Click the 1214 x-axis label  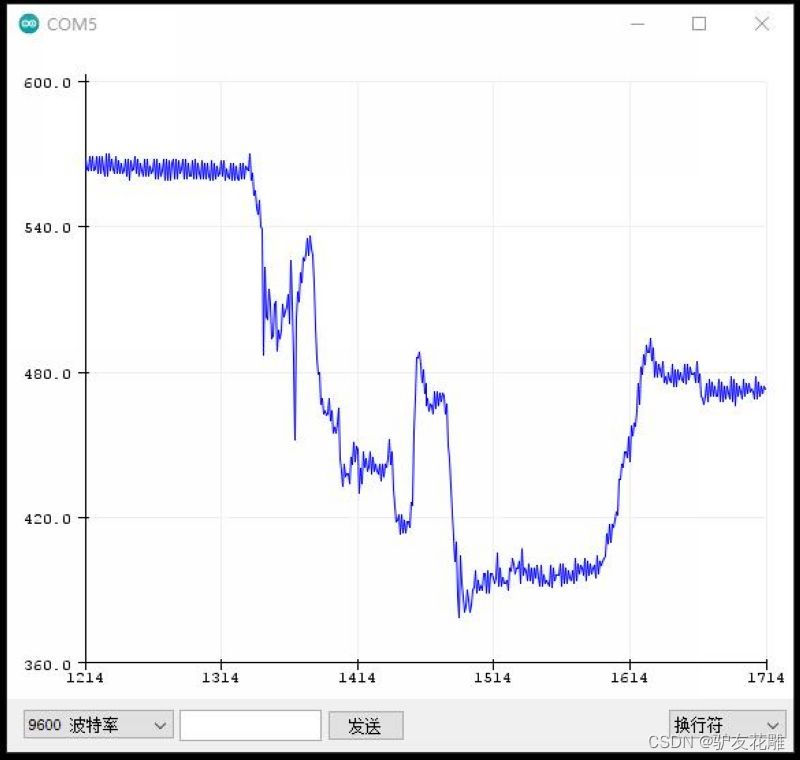85,678
